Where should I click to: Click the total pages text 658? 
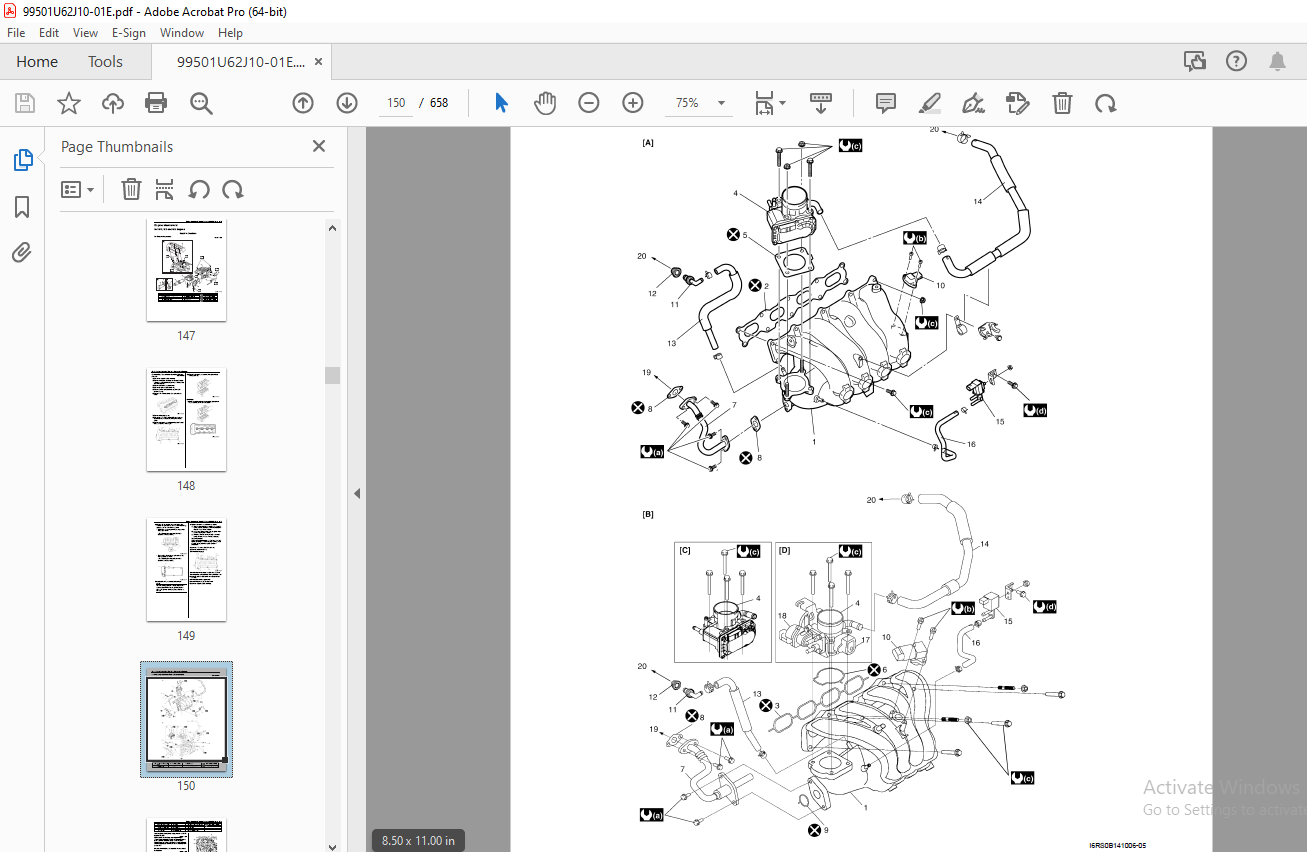click(438, 103)
